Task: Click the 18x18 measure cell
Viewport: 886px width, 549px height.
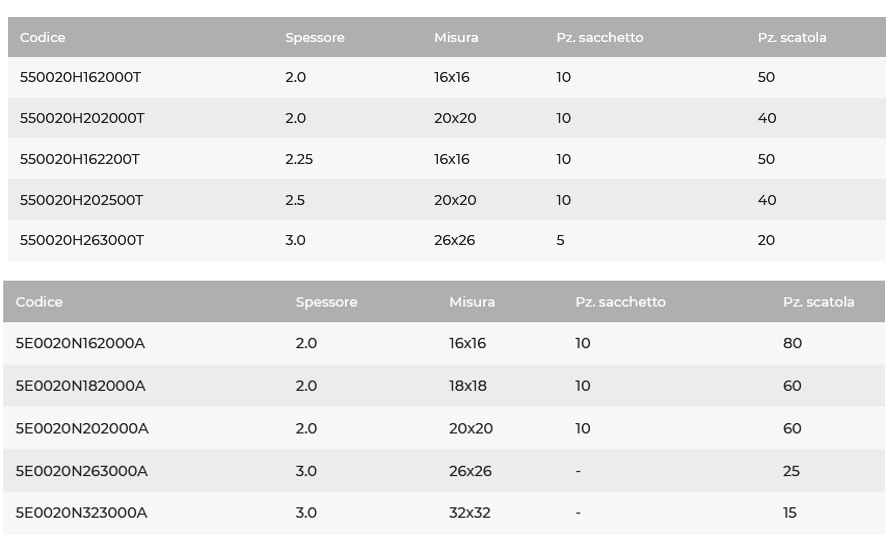Action: click(x=468, y=386)
